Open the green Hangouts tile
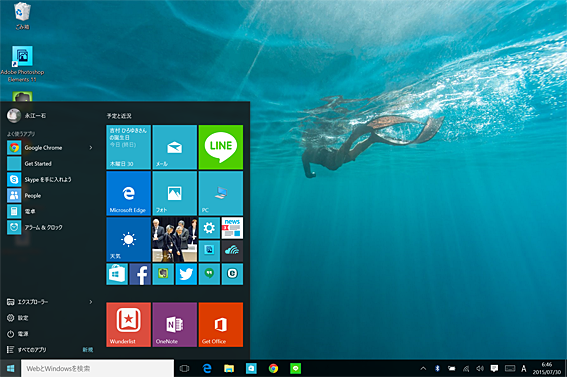Screen dimensions: 567x377 (209, 274)
